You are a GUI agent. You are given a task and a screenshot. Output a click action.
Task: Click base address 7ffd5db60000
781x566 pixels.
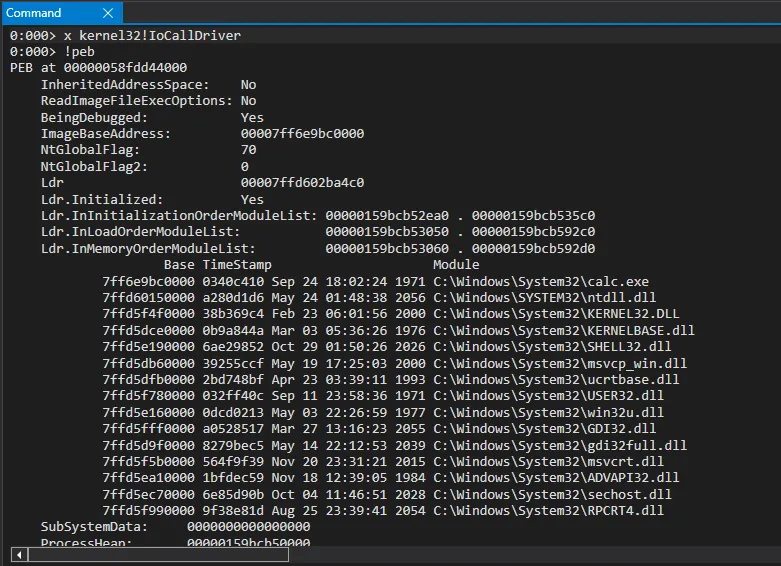click(x=148, y=363)
